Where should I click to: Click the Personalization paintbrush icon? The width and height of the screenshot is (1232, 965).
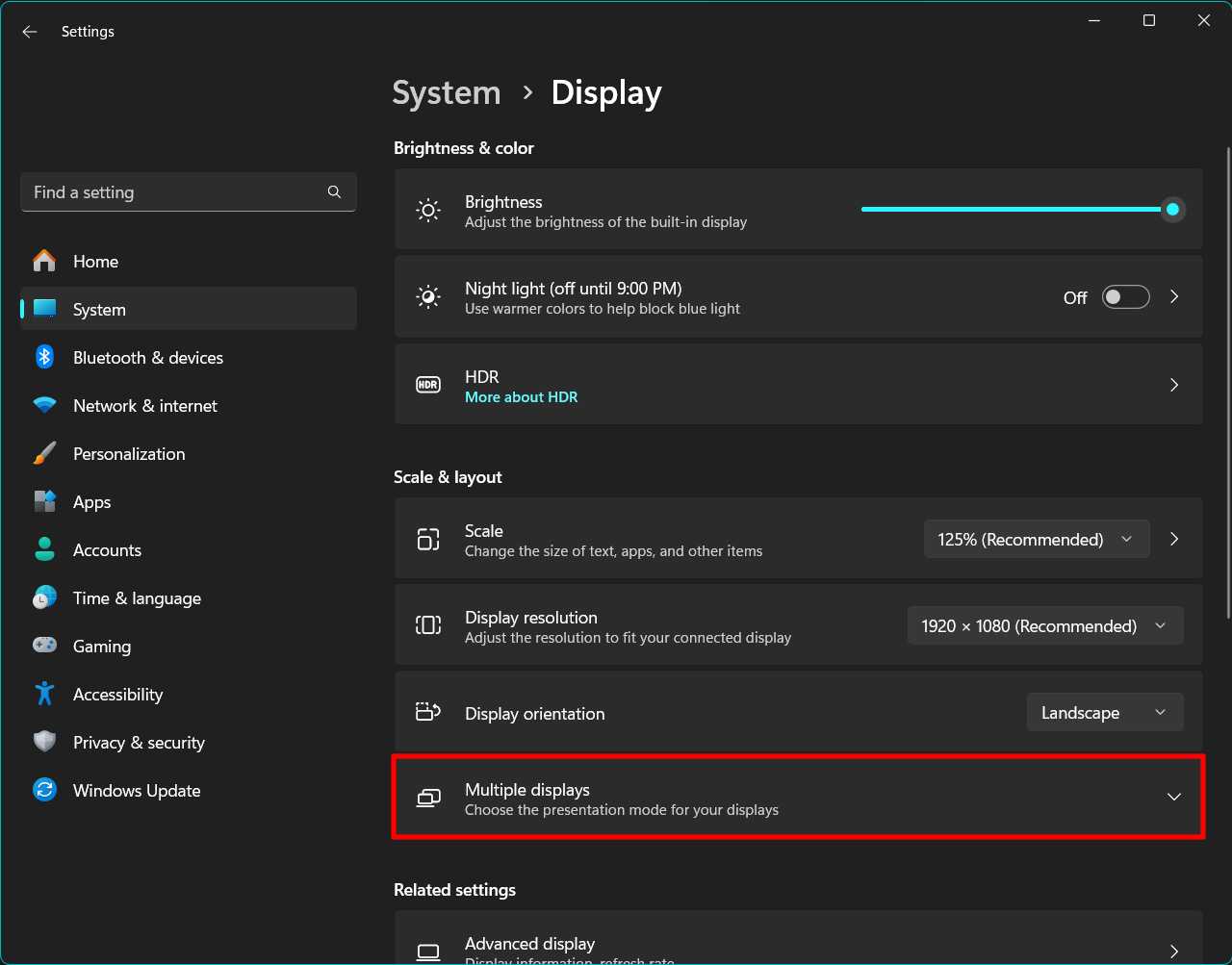(44, 453)
